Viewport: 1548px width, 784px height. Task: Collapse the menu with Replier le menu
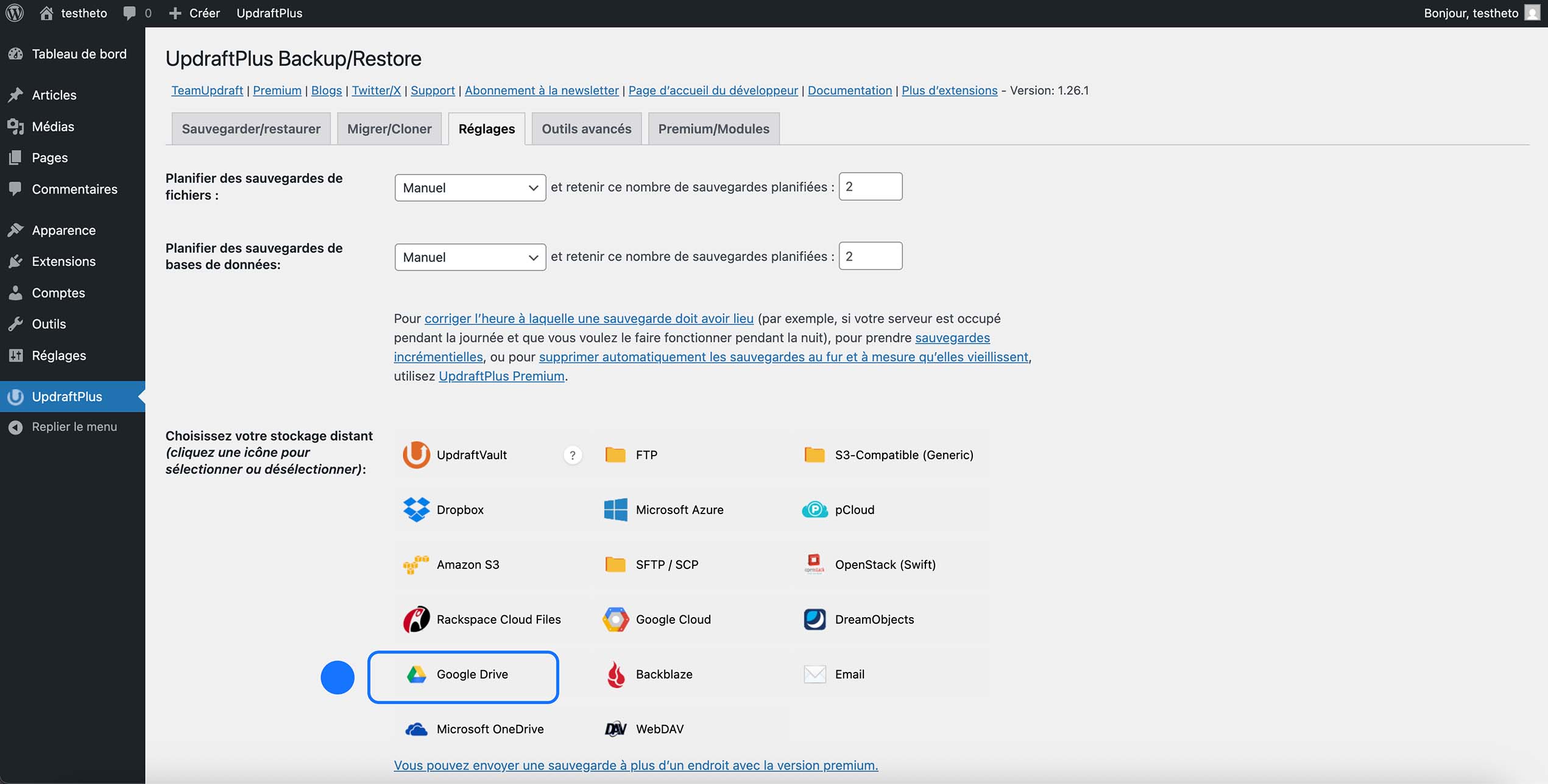(x=74, y=427)
